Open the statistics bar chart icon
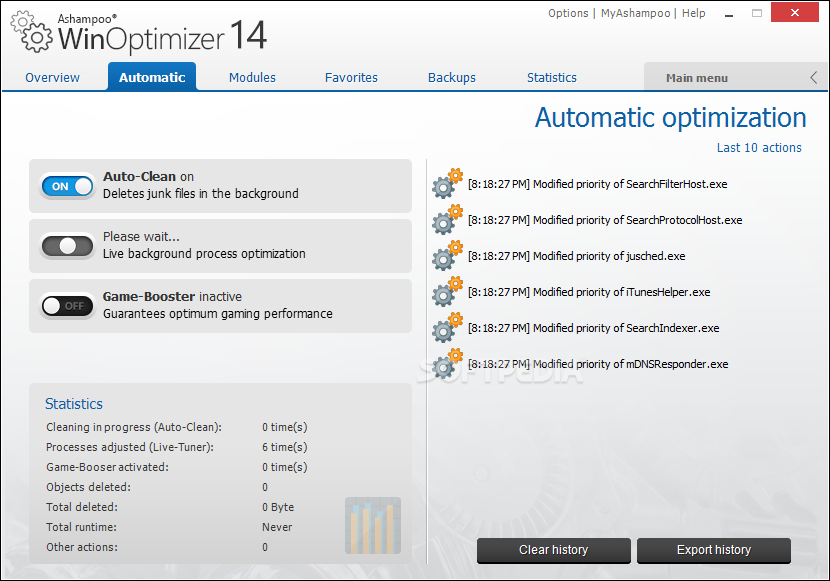Screen dimensions: 830x581 373,525
